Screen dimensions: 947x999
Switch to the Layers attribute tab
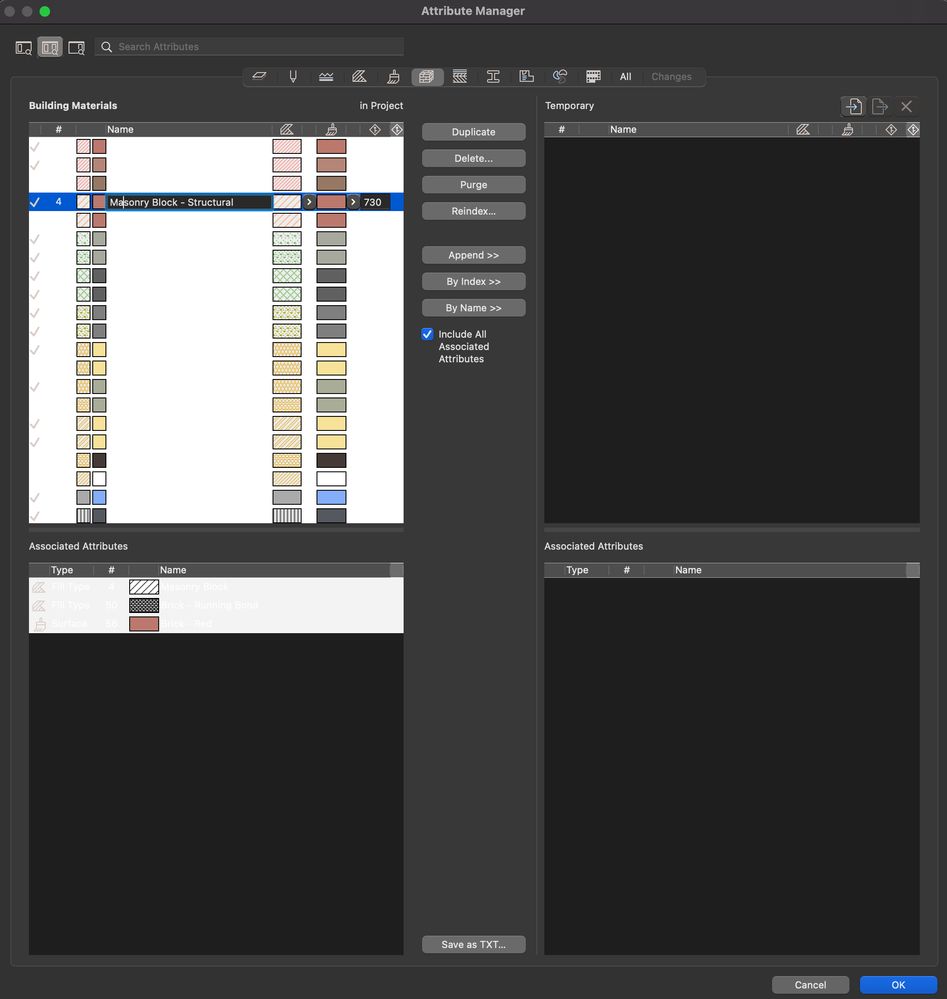coord(259,76)
